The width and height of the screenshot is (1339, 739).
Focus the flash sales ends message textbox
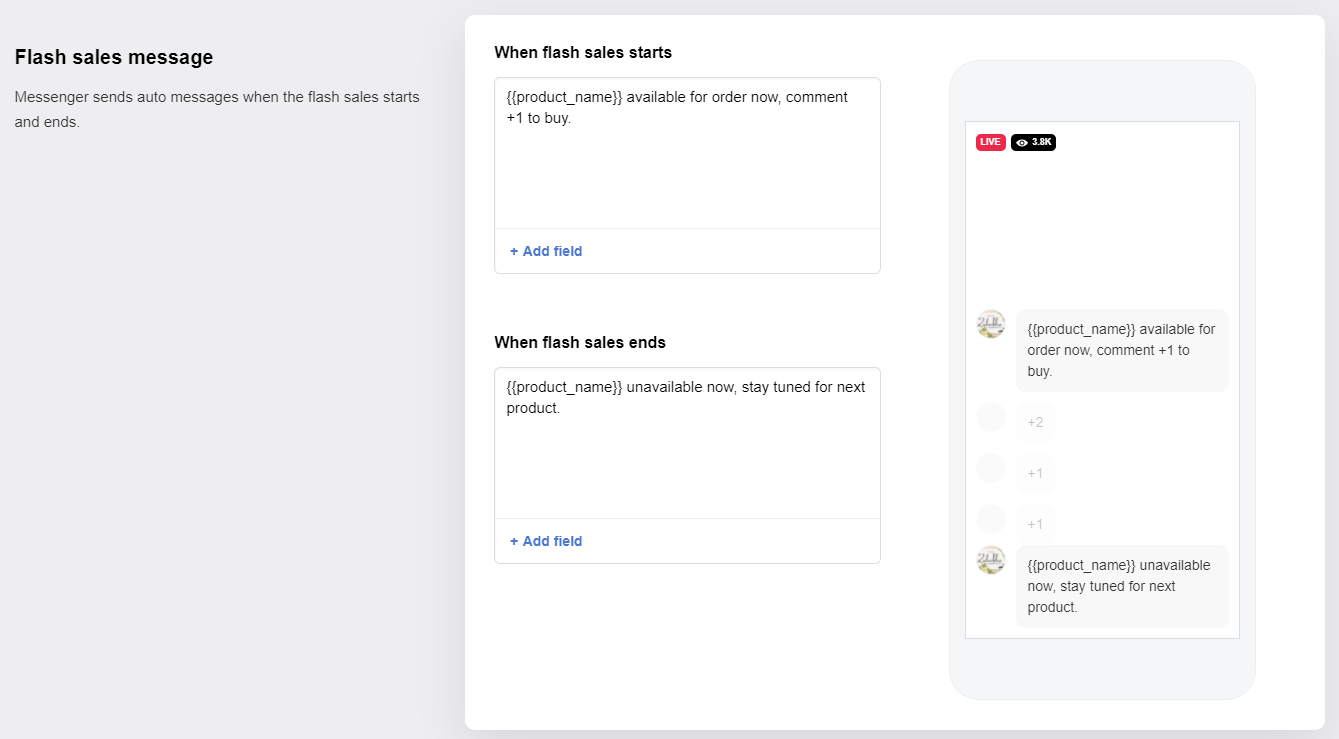pos(687,443)
